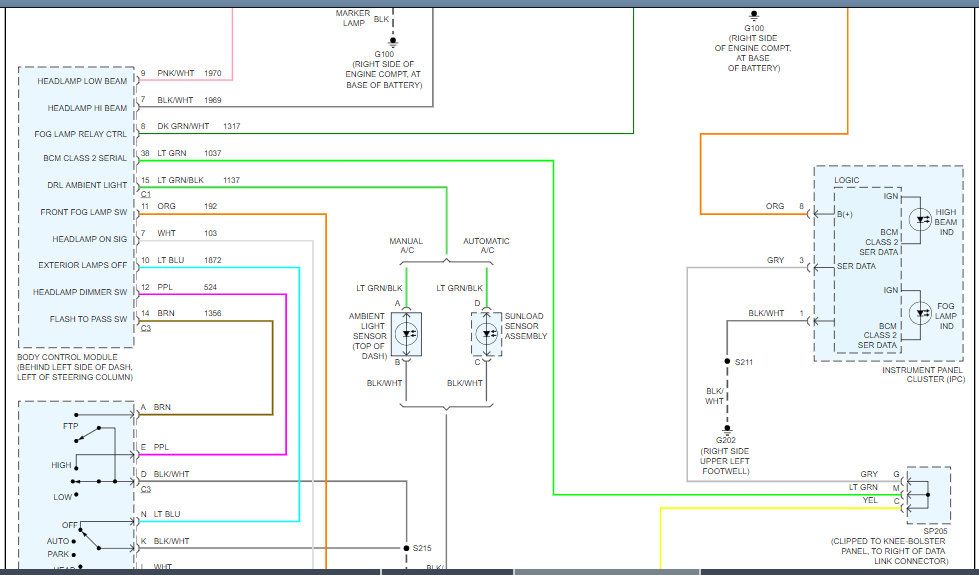Select the SP205 splice pack symbol
The width and height of the screenshot is (979, 575).
pos(928,494)
